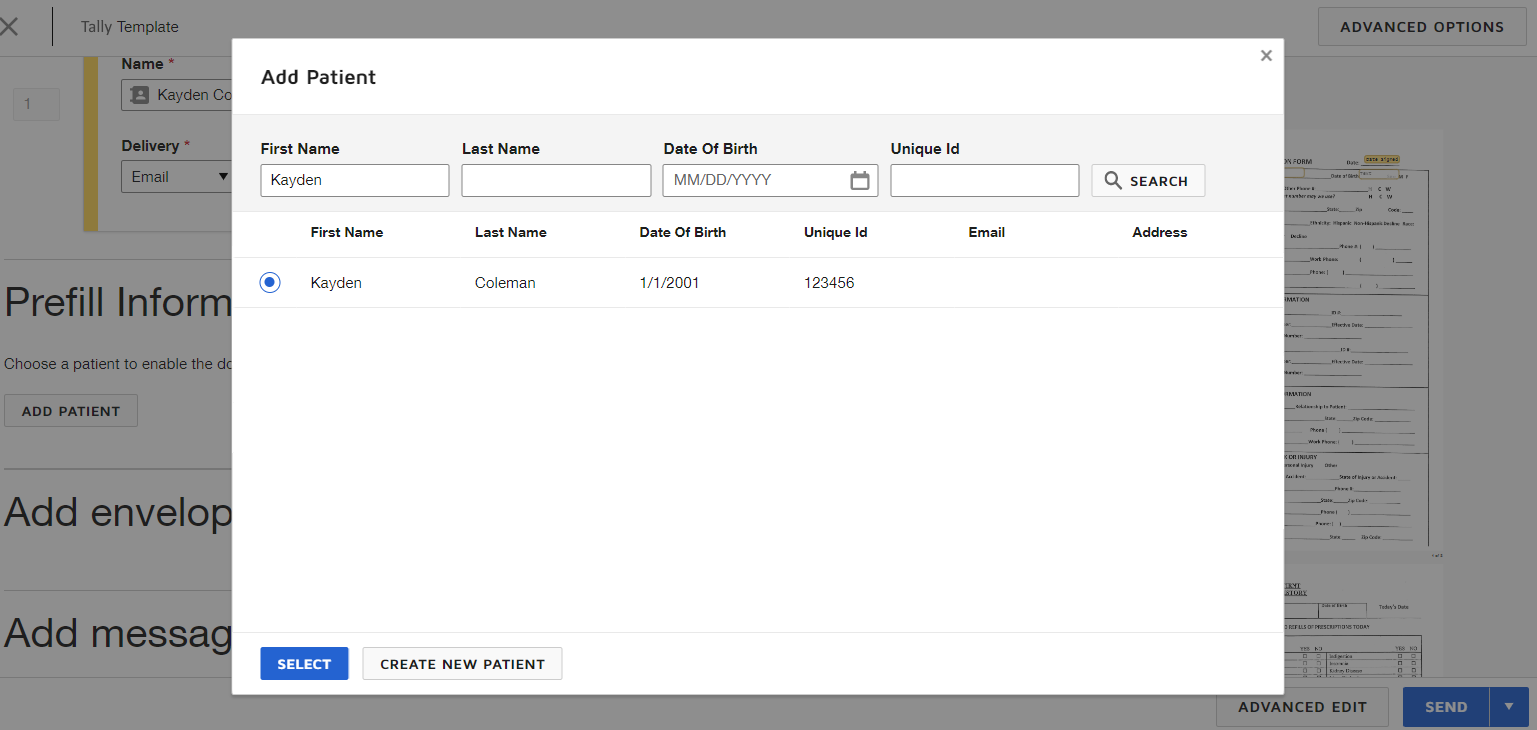
Task: Click the SELECT button
Action: [x=304, y=663]
